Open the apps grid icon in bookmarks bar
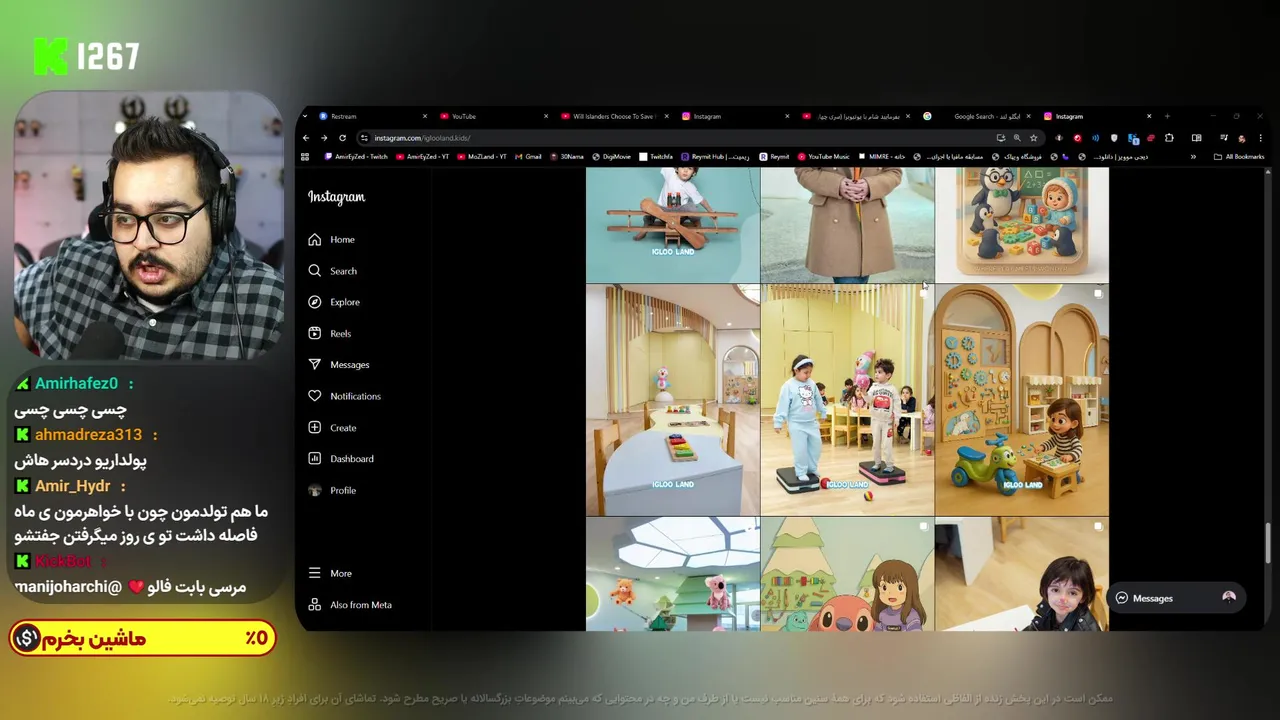Viewport: 1280px width, 720px height. point(306,157)
